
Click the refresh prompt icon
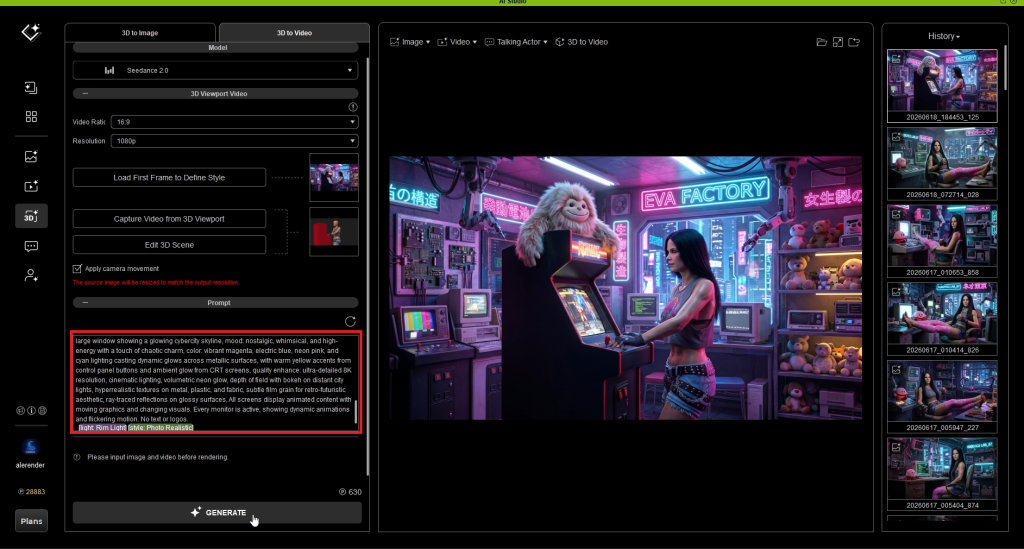coord(350,321)
